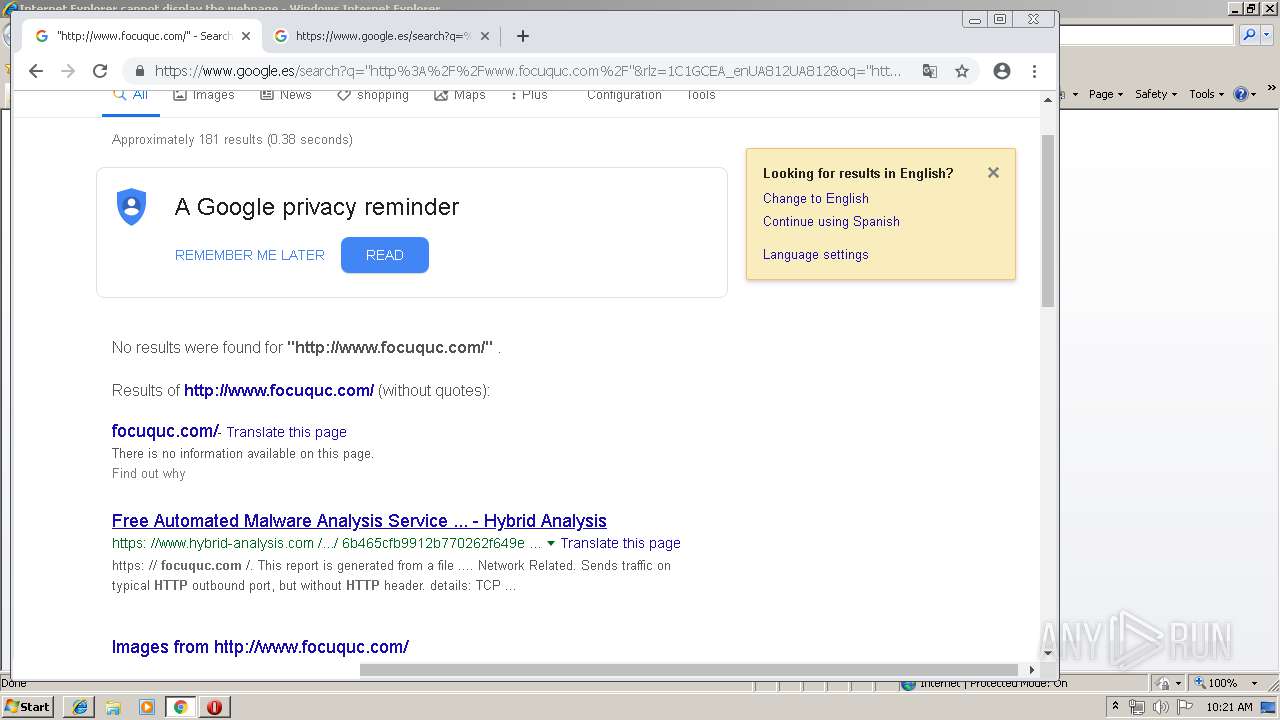Click the network tray icon
Image resolution: width=1280 pixels, height=720 pixels.
[1137, 707]
